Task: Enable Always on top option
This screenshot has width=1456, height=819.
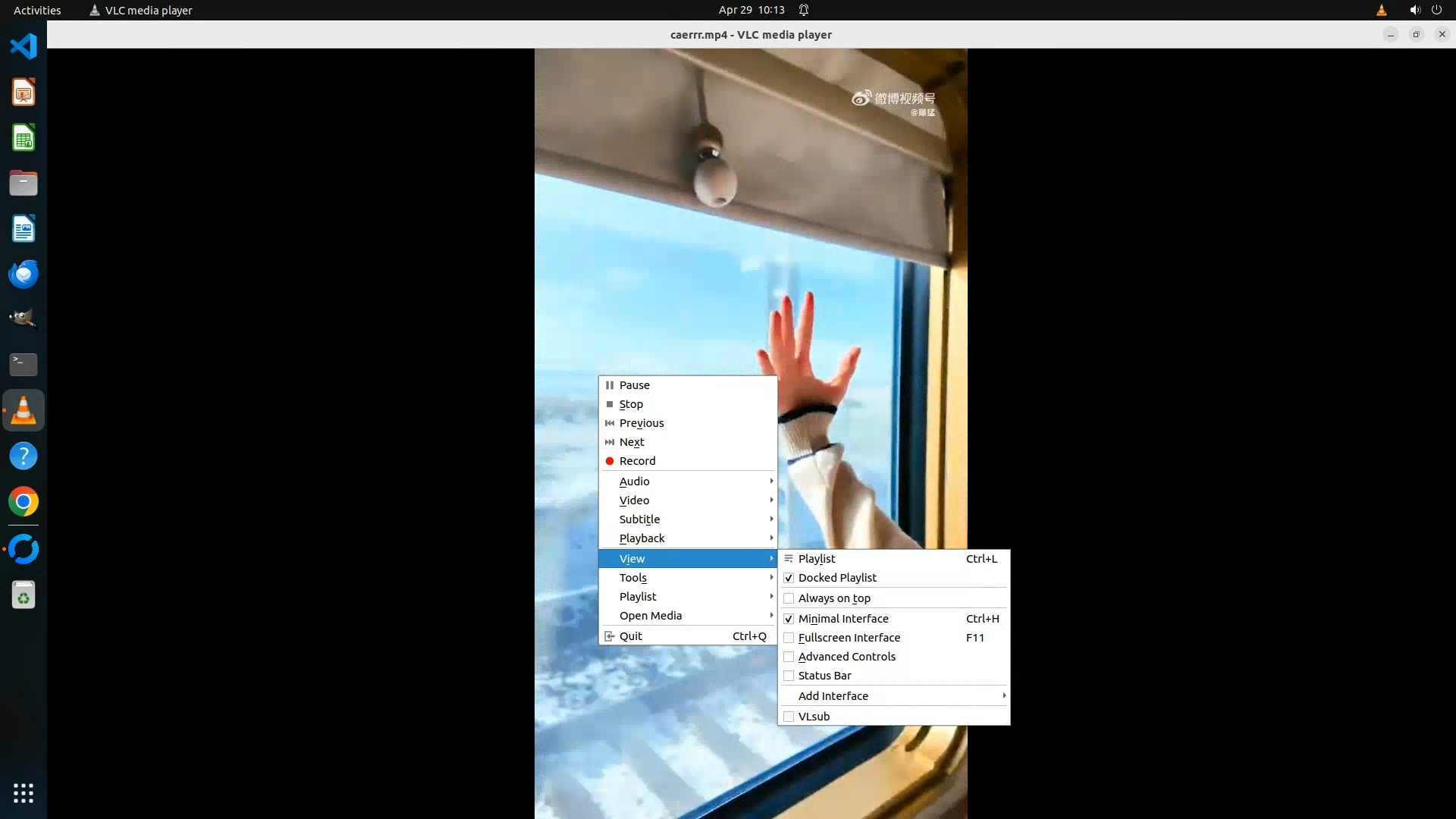Action: pyautogui.click(x=789, y=598)
